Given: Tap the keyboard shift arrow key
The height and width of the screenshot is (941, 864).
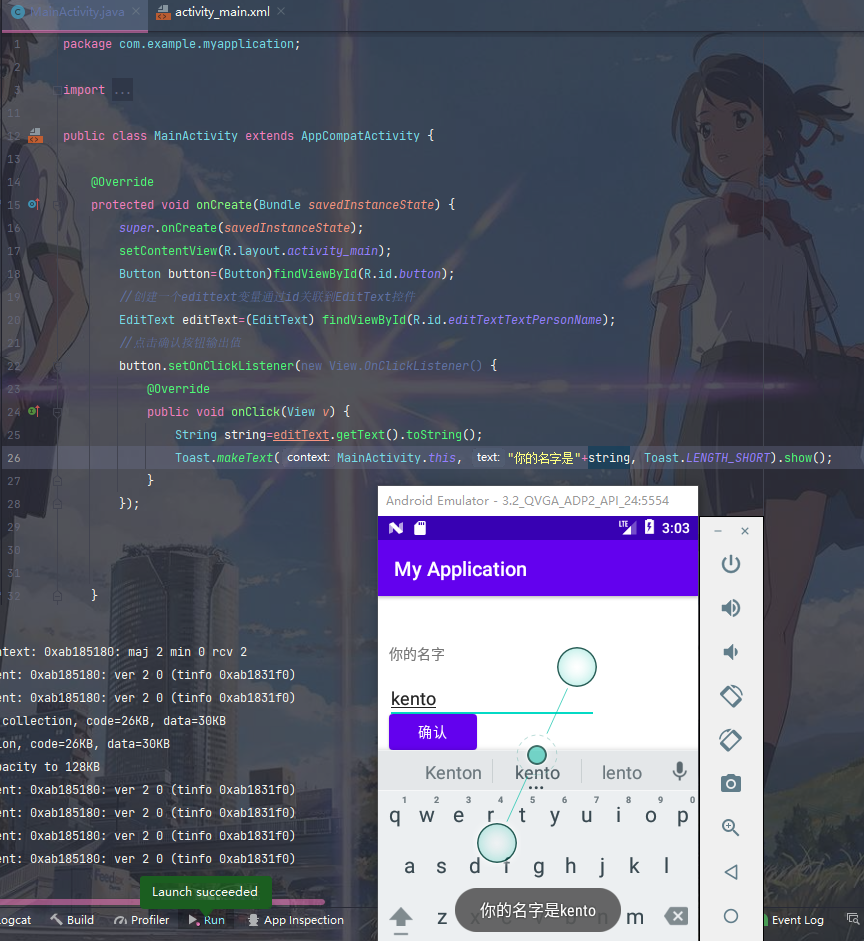Looking at the screenshot, I should (401, 919).
